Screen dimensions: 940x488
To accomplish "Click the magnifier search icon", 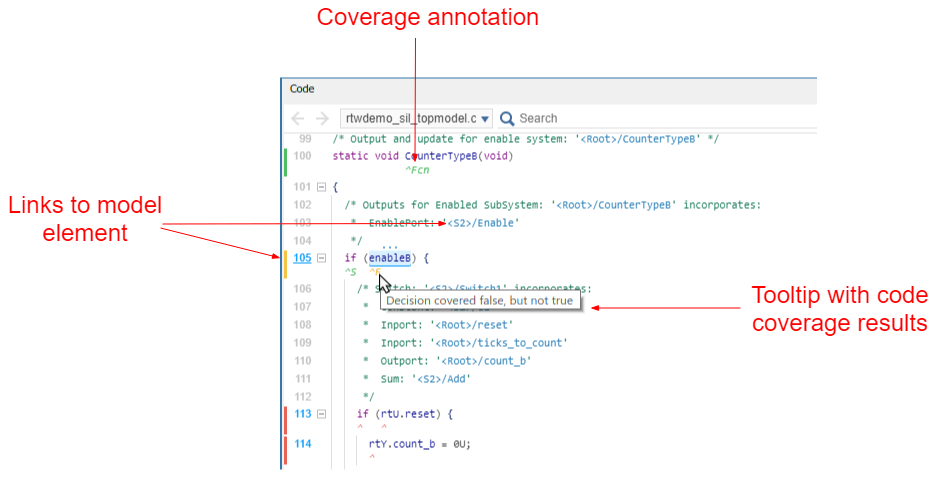I will pyautogui.click(x=507, y=119).
